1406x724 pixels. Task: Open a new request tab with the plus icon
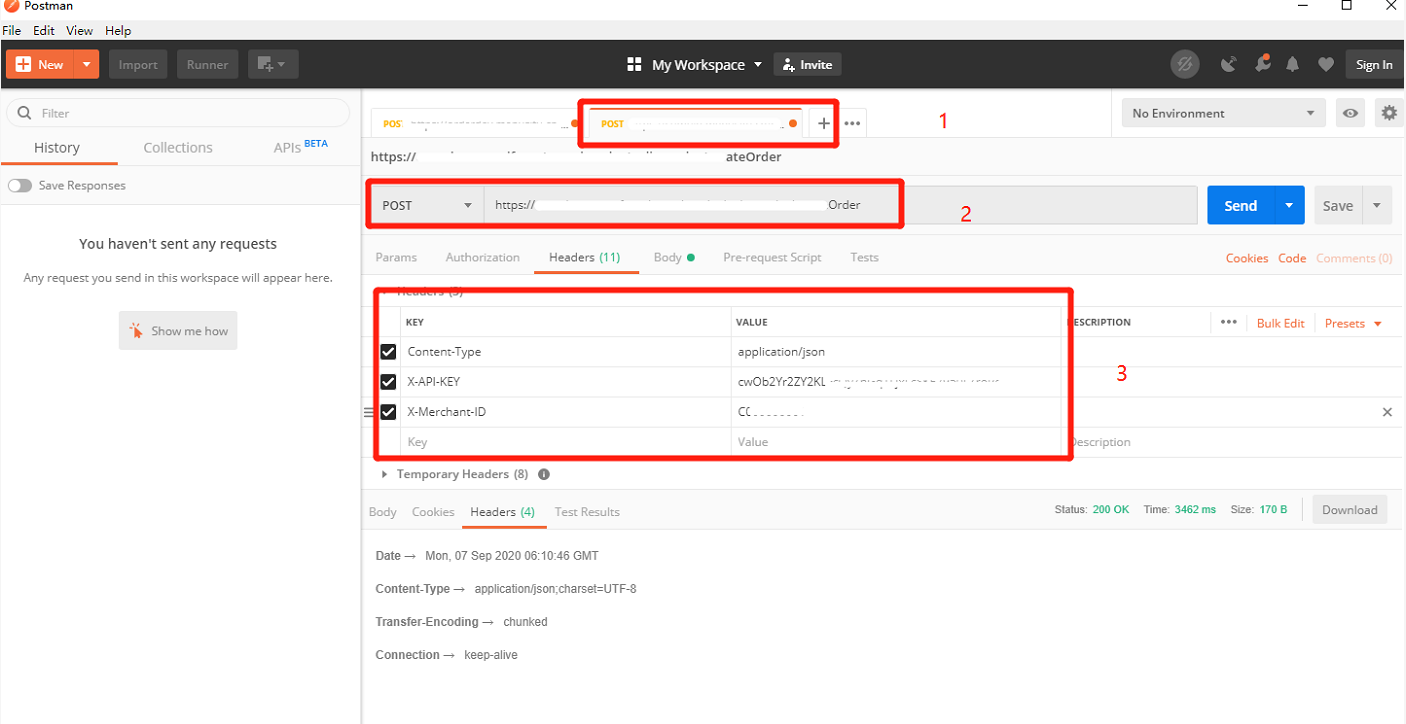point(823,122)
